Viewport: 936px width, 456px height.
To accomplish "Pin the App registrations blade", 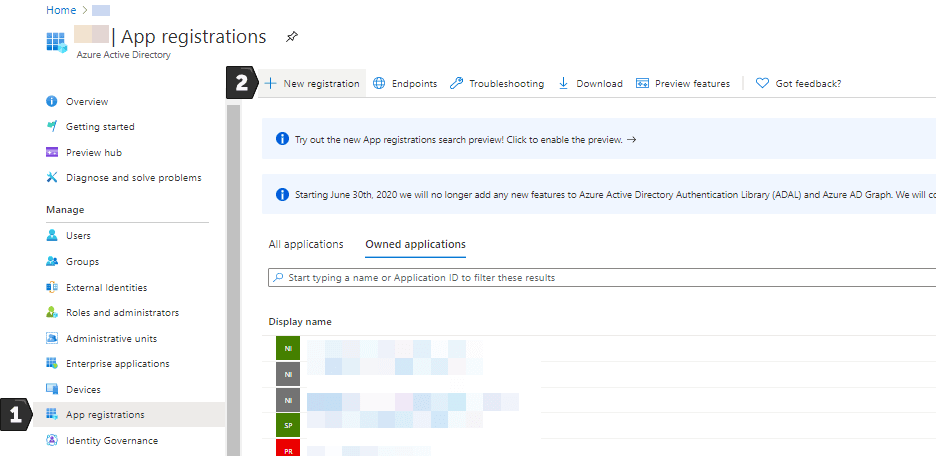I will tap(291, 37).
